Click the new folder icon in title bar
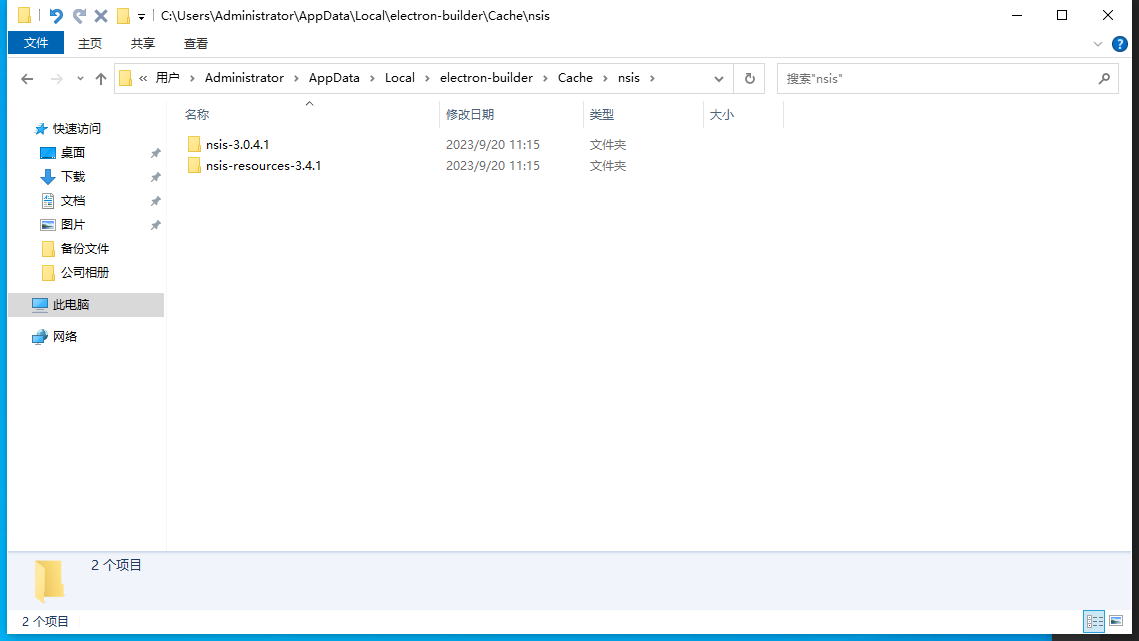1139x641 pixels. click(123, 16)
